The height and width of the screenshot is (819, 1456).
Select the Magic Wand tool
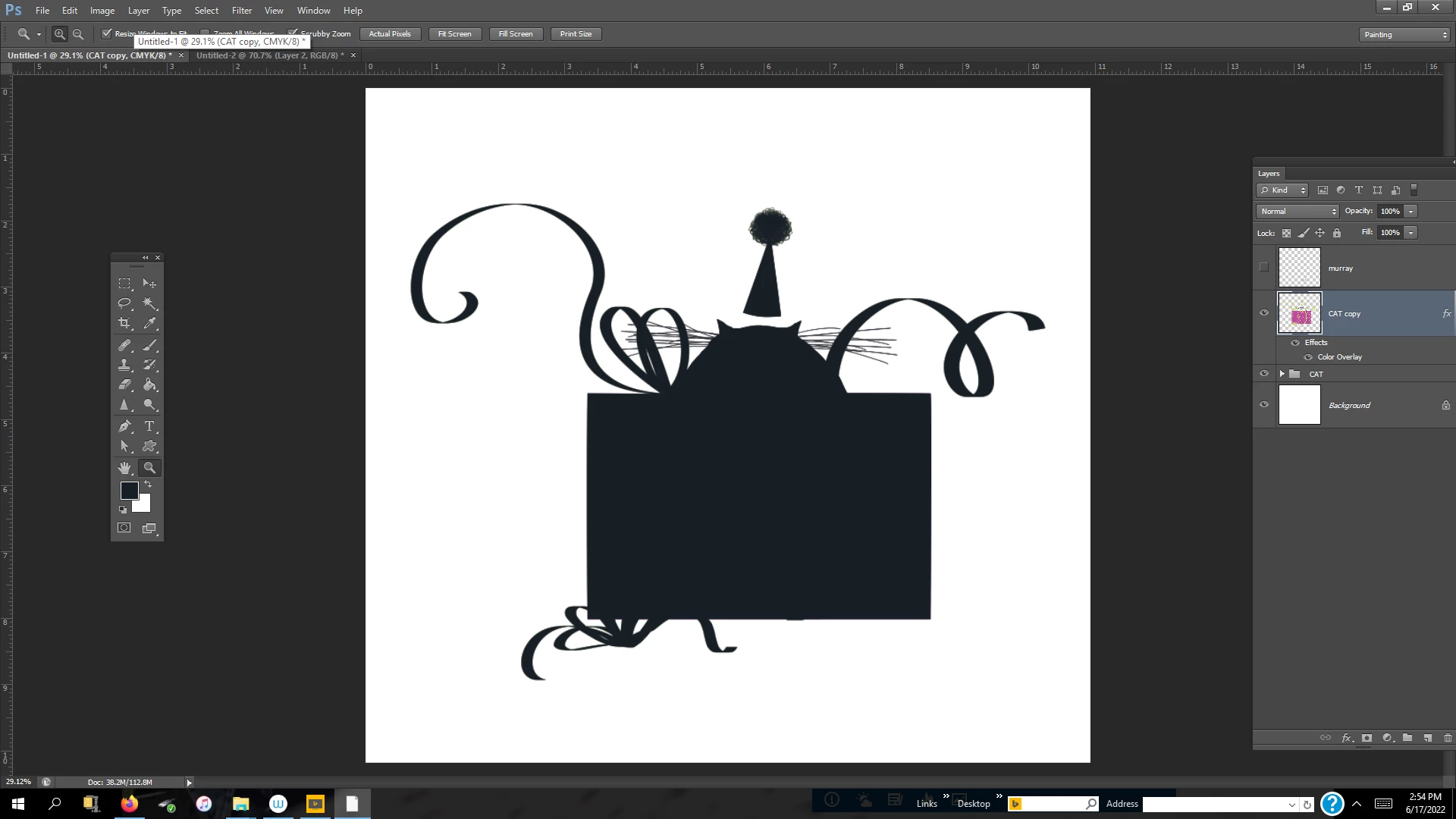pos(149,303)
